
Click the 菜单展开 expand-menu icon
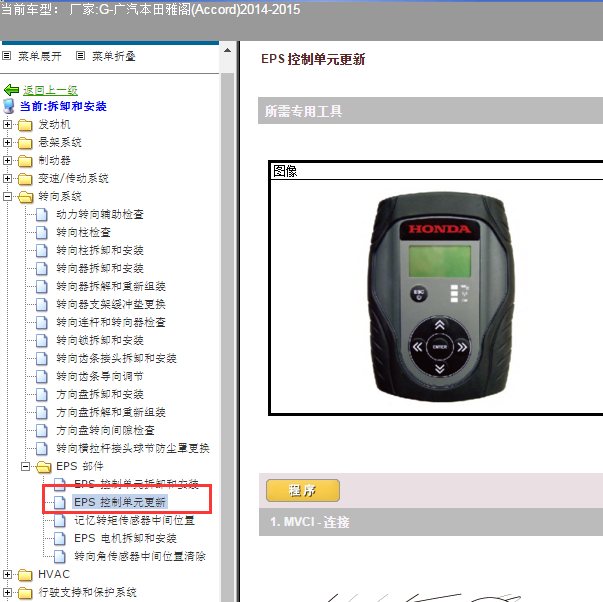coord(7,56)
